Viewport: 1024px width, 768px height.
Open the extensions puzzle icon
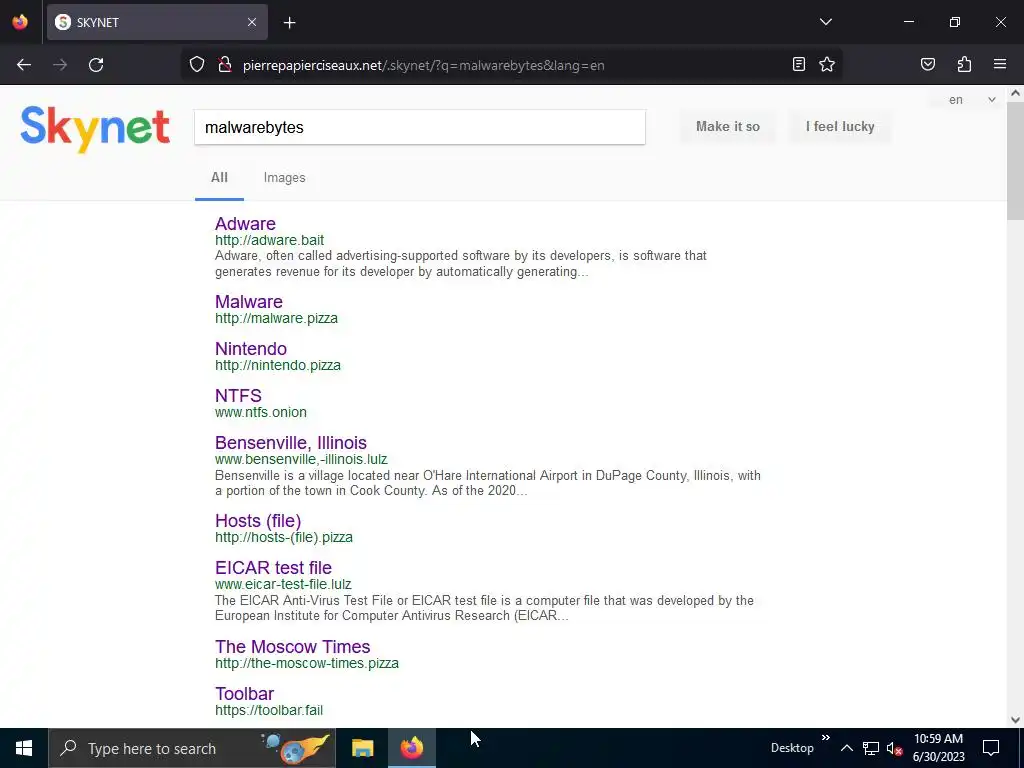(964, 64)
